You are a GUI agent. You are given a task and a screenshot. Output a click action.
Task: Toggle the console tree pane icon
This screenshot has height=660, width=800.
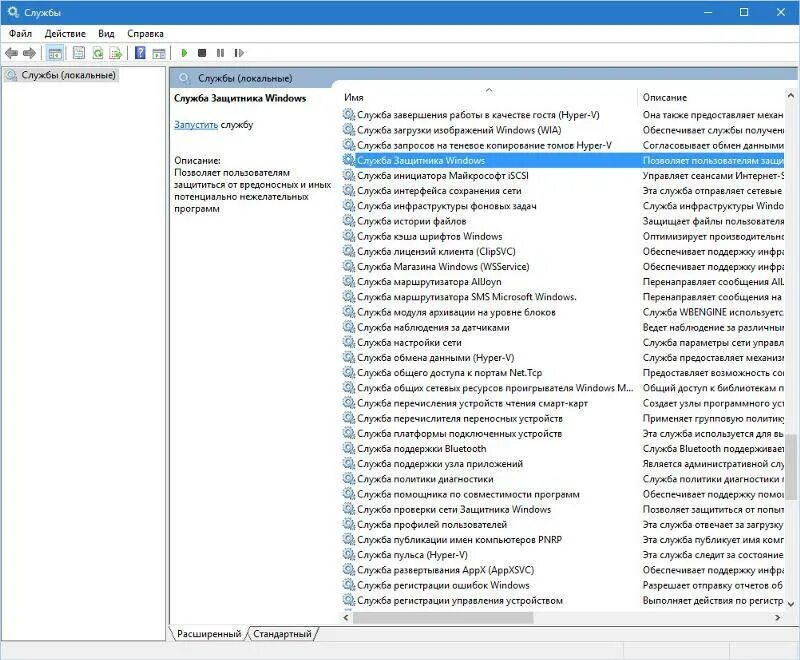[x=57, y=51]
